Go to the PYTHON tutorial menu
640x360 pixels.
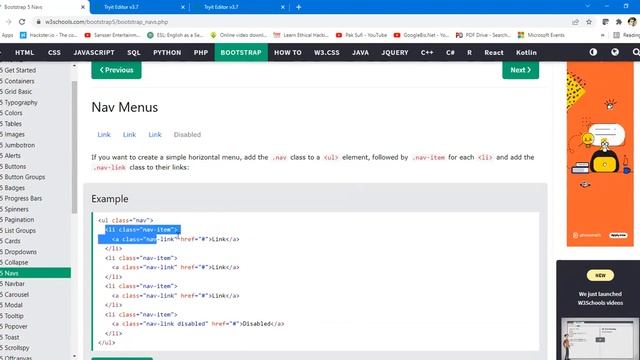click(167, 52)
